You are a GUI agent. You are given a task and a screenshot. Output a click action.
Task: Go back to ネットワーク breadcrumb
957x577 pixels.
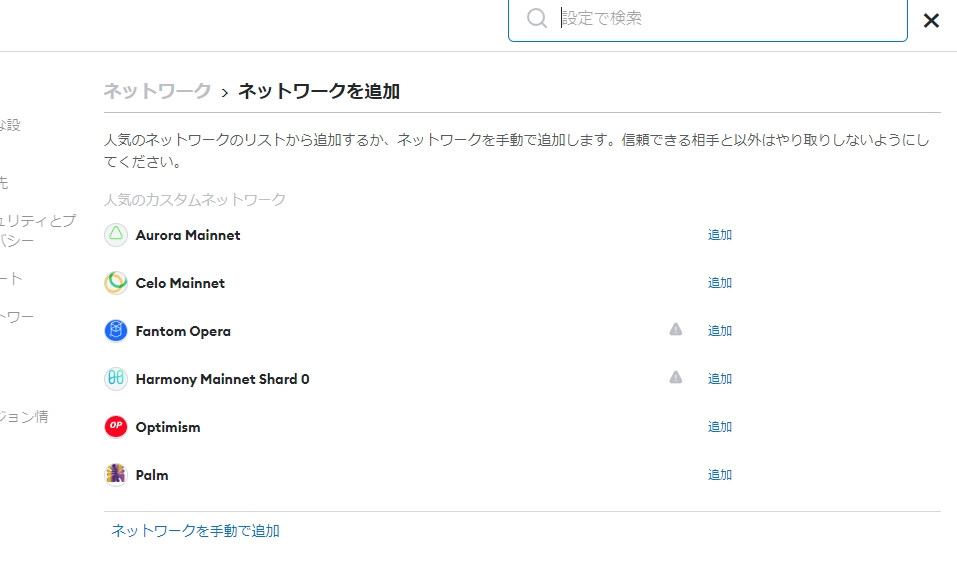(157, 92)
